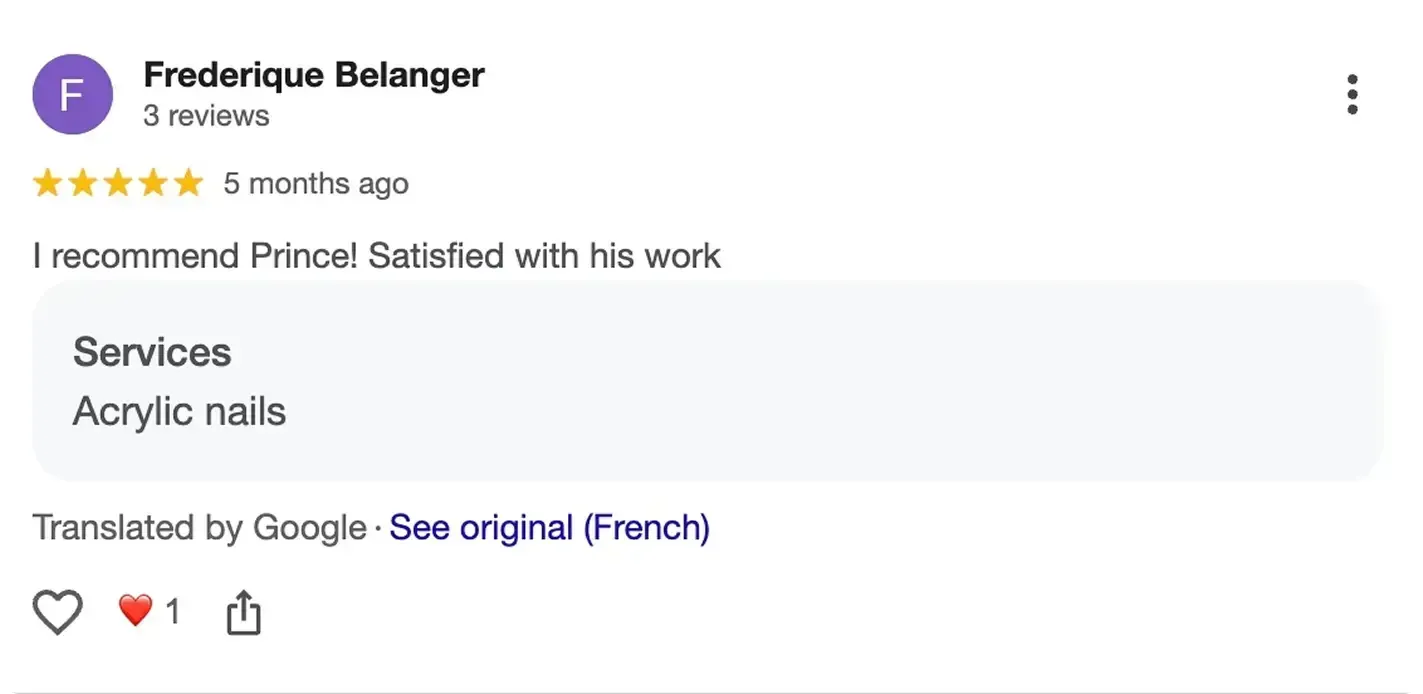This screenshot has height=694, width=1423.
Task: Share the review using the share icon
Action: click(x=243, y=611)
